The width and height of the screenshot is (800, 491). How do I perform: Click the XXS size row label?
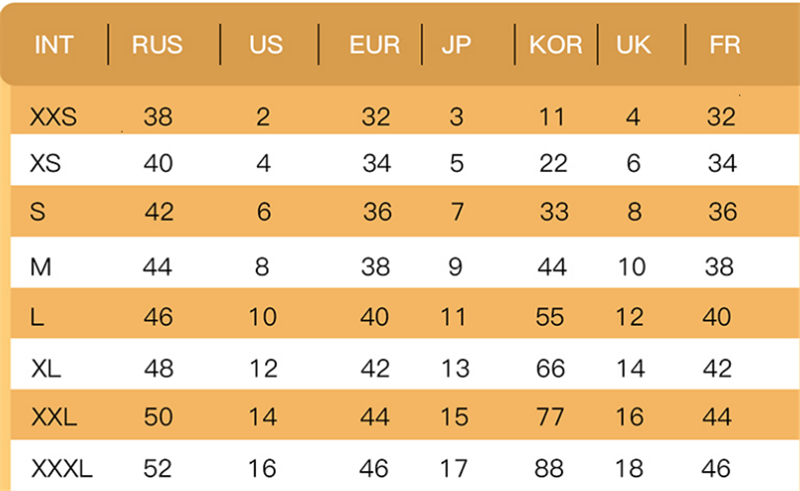pyautogui.click(x=54, y=117)
